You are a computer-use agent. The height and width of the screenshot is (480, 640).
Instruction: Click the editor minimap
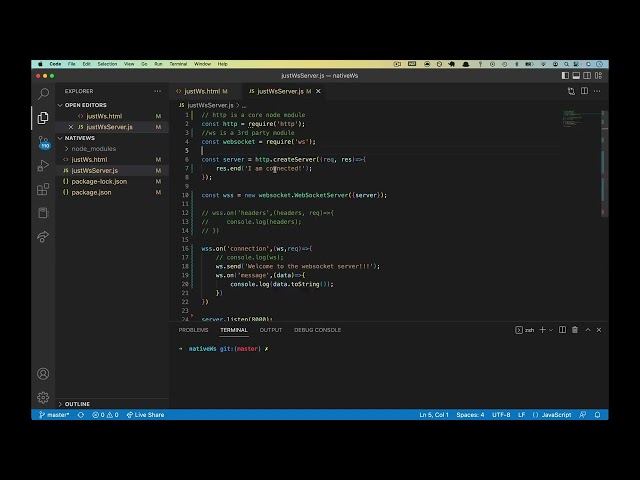pos(580,118)
